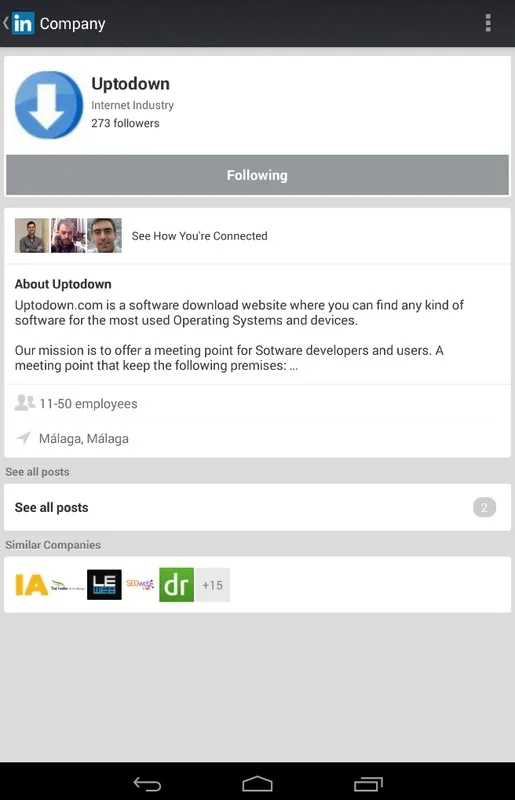The height and width of the screenshot is (800, 515).
Task: Open the yellow IA company logo
Action: pyautogui.click(x=32, y=585)
